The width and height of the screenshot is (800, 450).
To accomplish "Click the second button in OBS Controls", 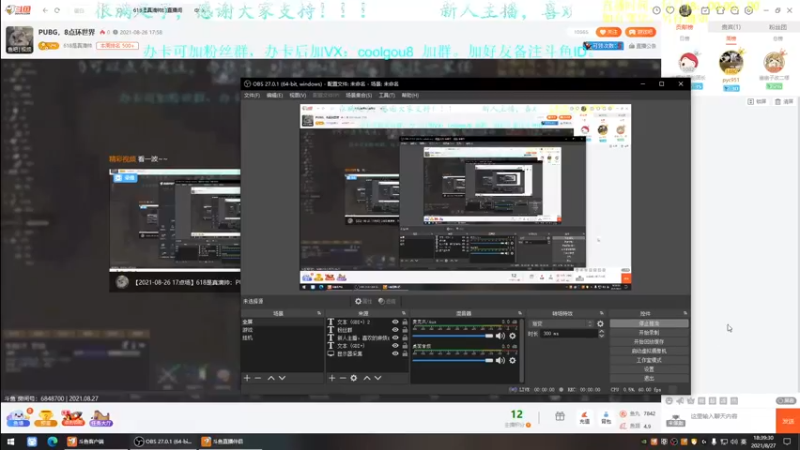I will tap(648, 333).
